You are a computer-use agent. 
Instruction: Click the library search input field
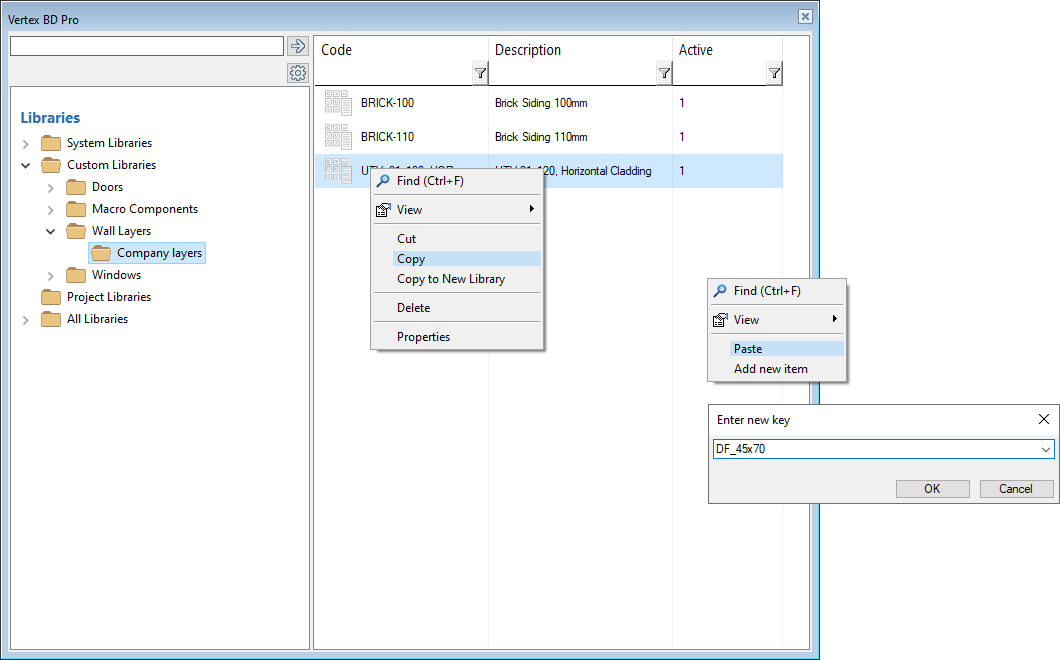147,46
